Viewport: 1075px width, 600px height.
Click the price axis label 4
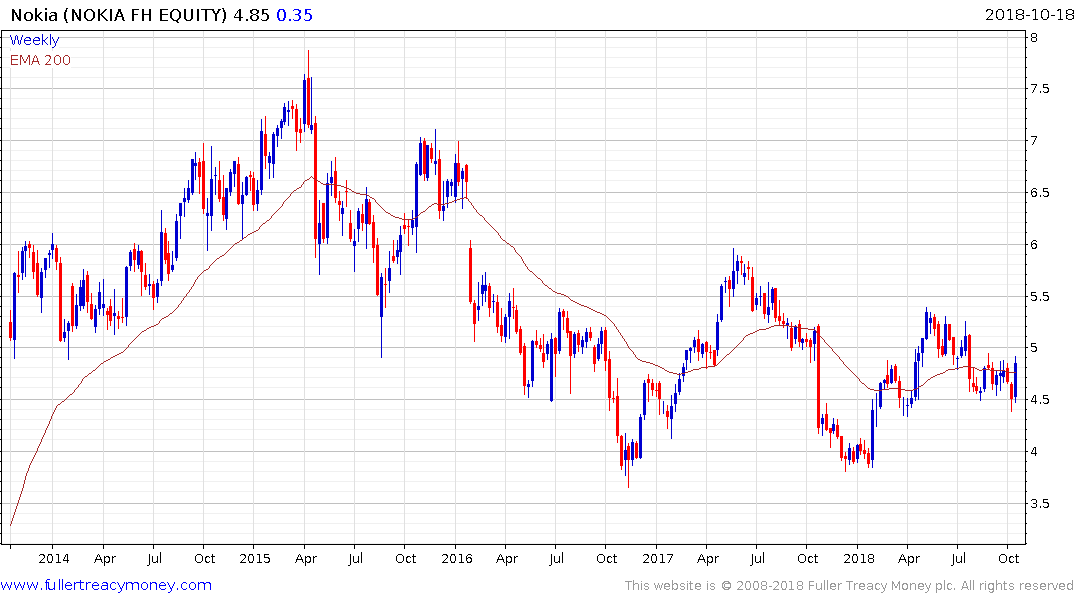1034,452
